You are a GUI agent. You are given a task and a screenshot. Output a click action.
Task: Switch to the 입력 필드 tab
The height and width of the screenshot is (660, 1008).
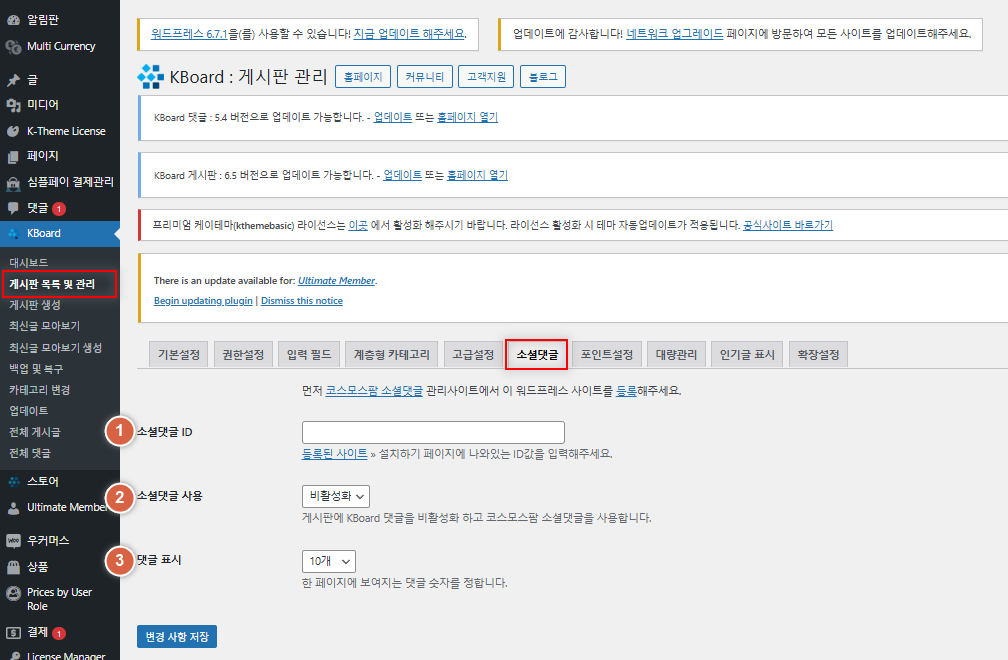[x=309, y=355]
